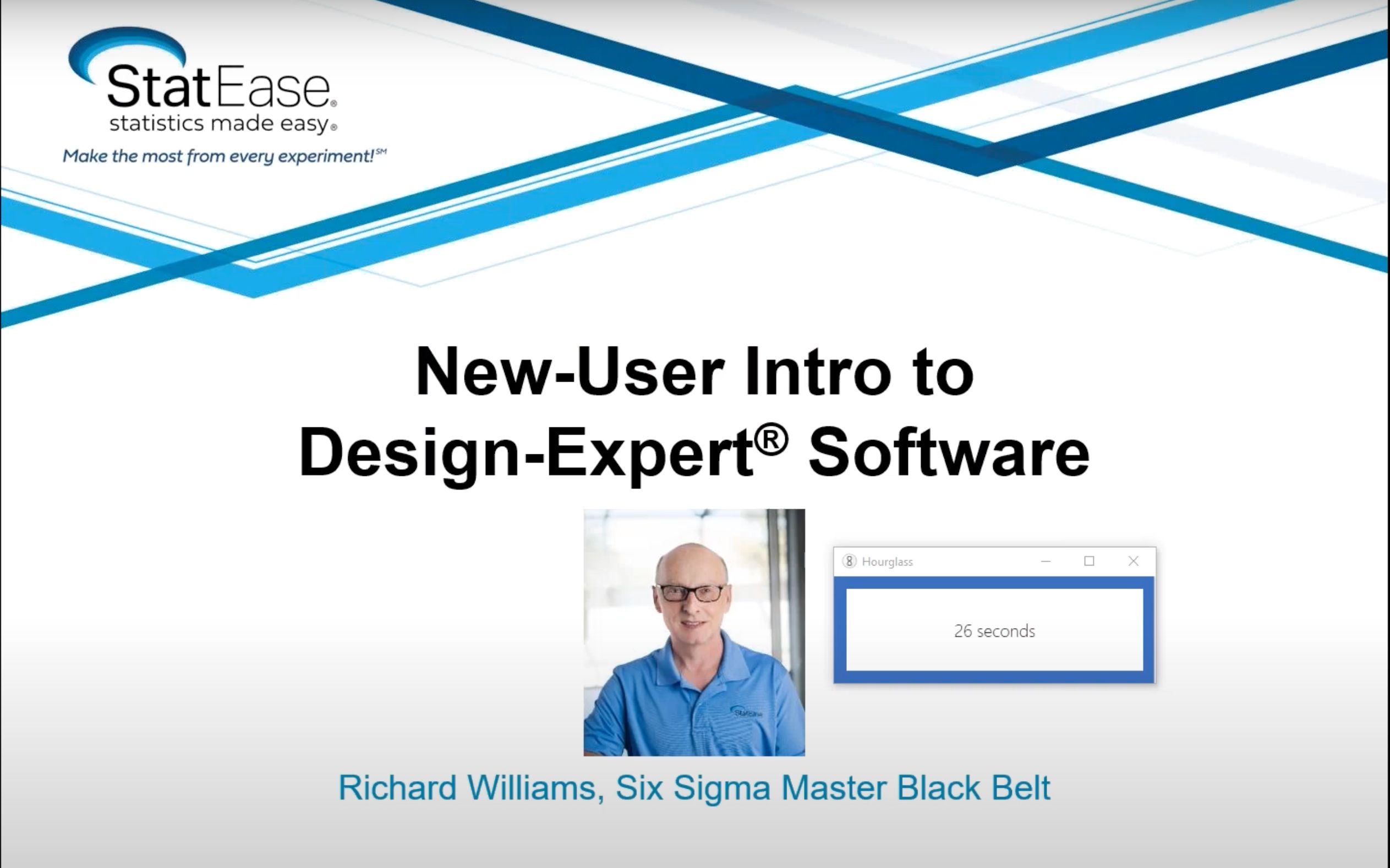Click Richard Williams' profile photo
The image size is (1390, 868).
click(694, 631)
